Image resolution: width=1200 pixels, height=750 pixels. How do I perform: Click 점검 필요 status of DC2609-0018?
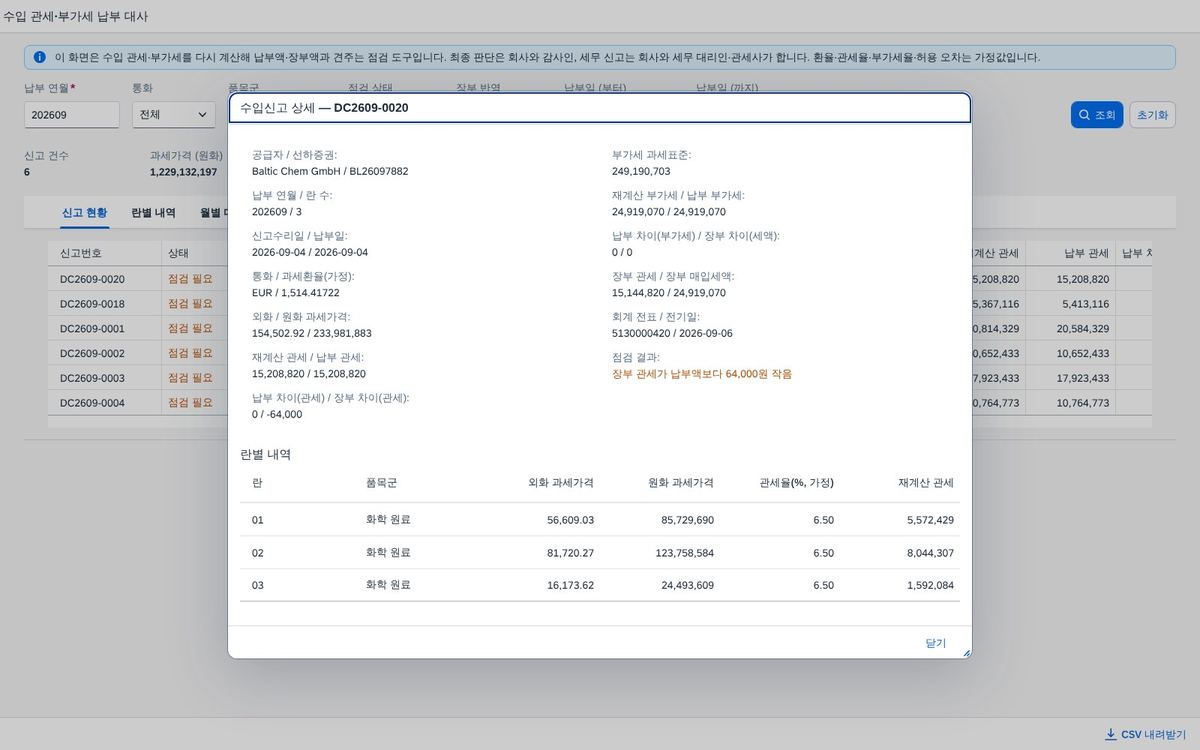click(190, 303)
